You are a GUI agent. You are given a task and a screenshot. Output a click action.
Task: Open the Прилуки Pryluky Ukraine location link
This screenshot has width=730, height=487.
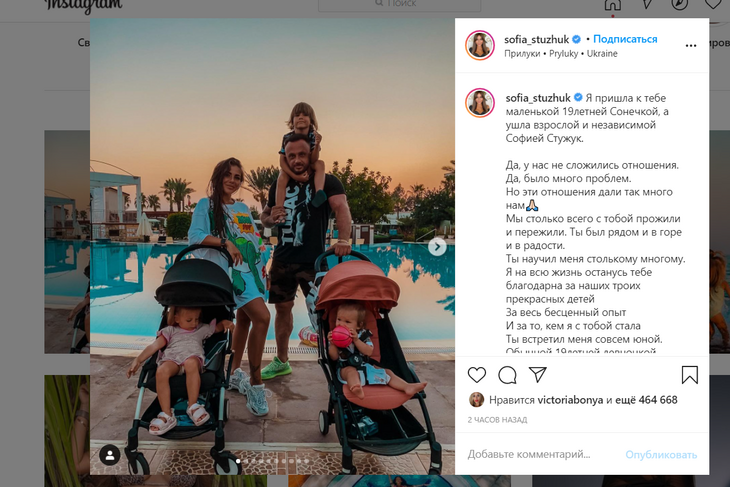[x=561, y=54]
